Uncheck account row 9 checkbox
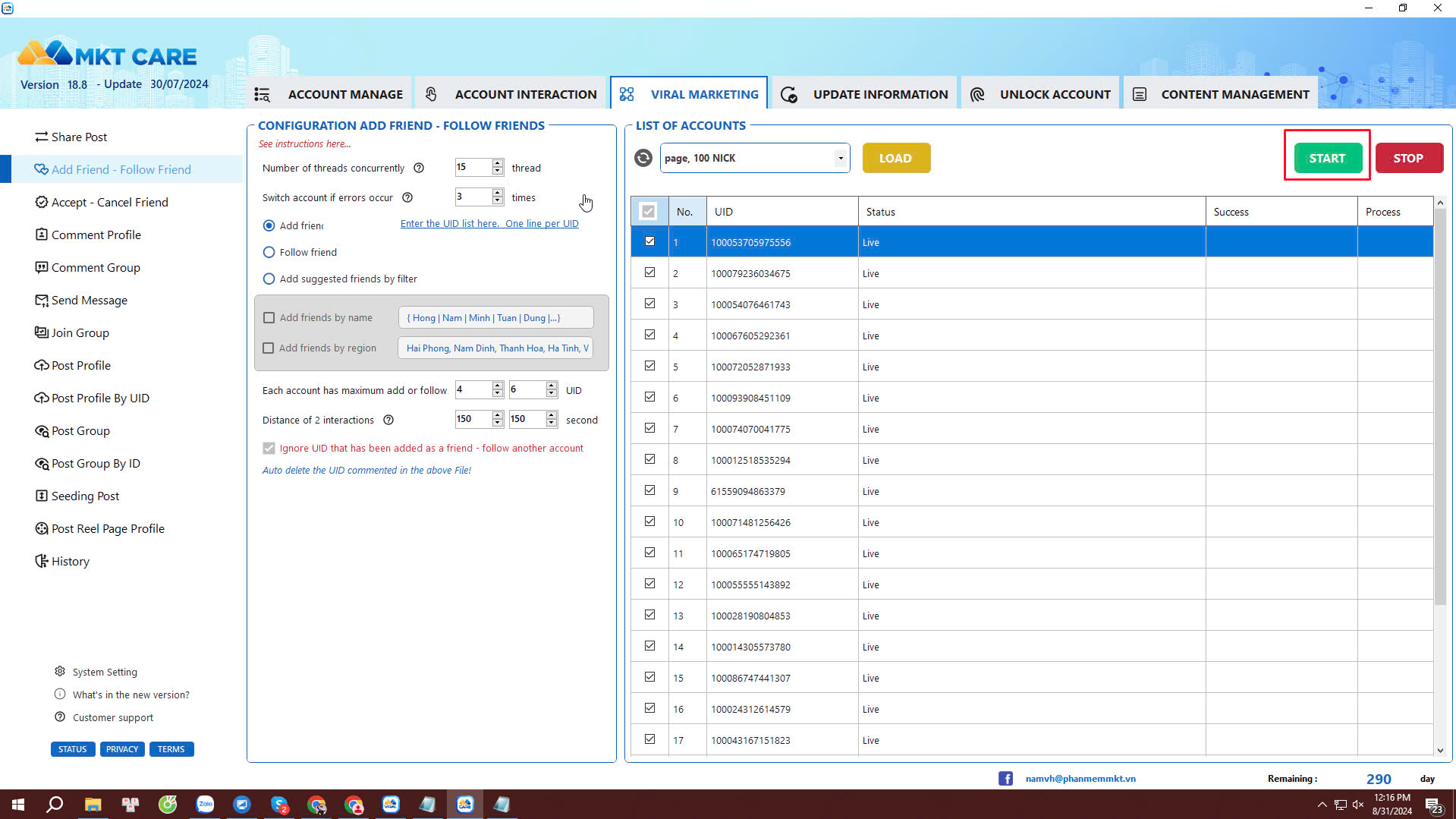The width and height of the screenshot is (1456, 819). point(649,490)
